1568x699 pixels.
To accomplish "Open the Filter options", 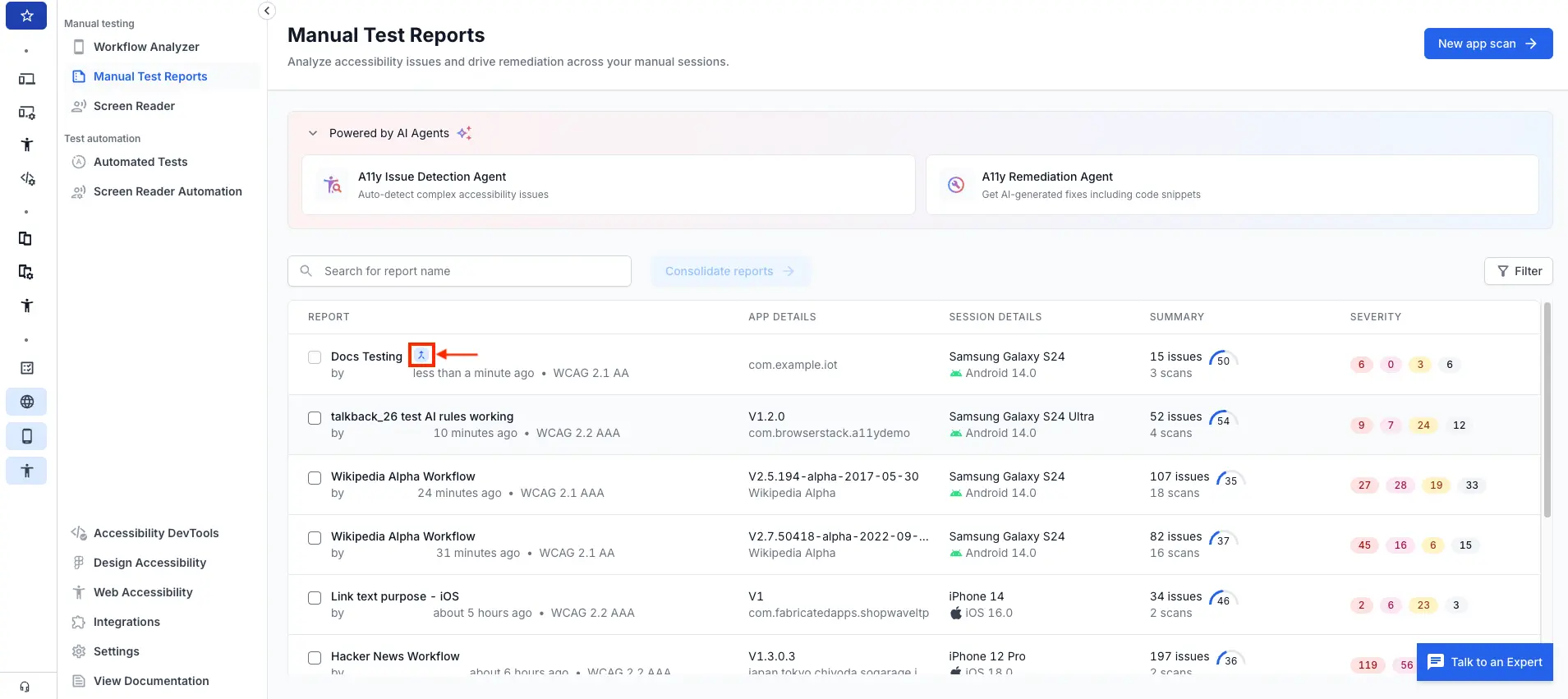I will pos(1519,271).
